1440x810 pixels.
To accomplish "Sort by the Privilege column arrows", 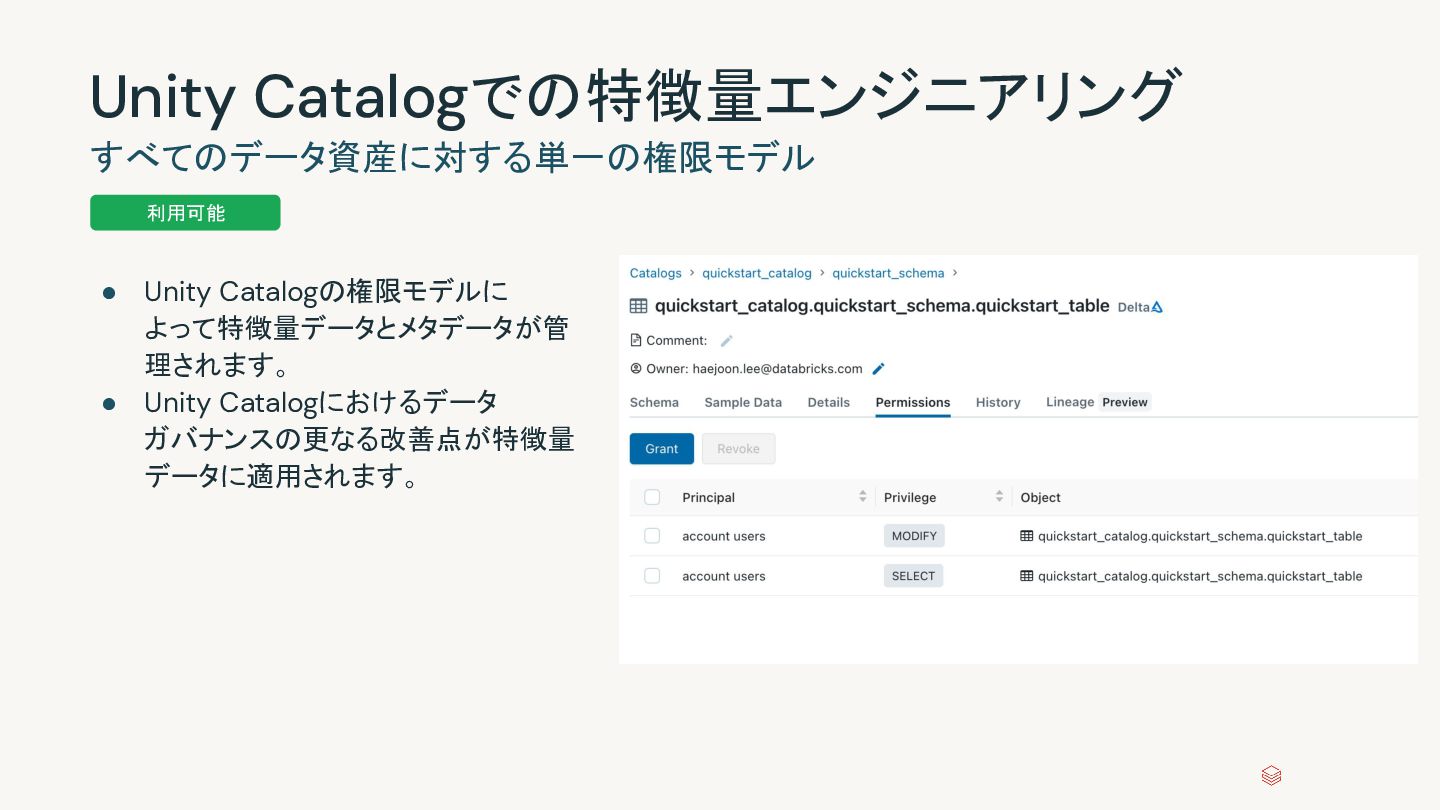I will (x=999, y=497).
